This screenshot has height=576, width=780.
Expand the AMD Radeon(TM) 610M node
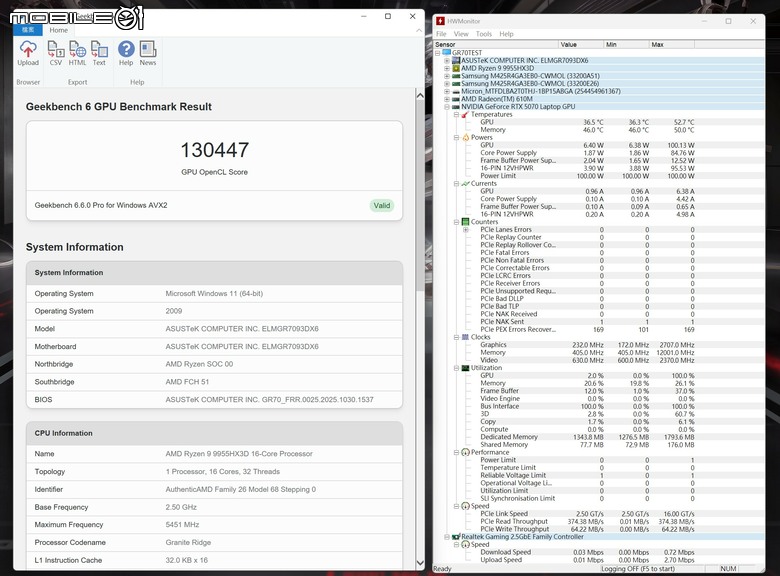pos(447,99)
